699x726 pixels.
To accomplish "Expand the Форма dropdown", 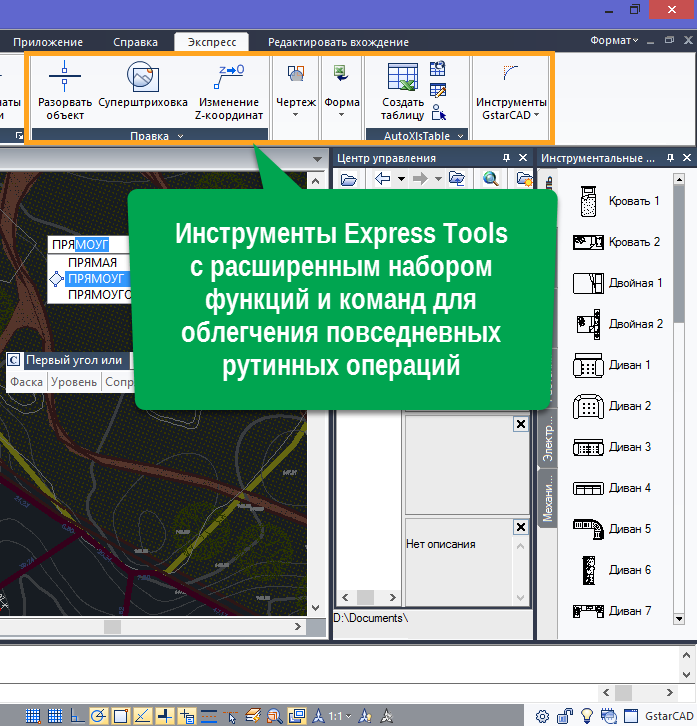I will click(342, 115).
